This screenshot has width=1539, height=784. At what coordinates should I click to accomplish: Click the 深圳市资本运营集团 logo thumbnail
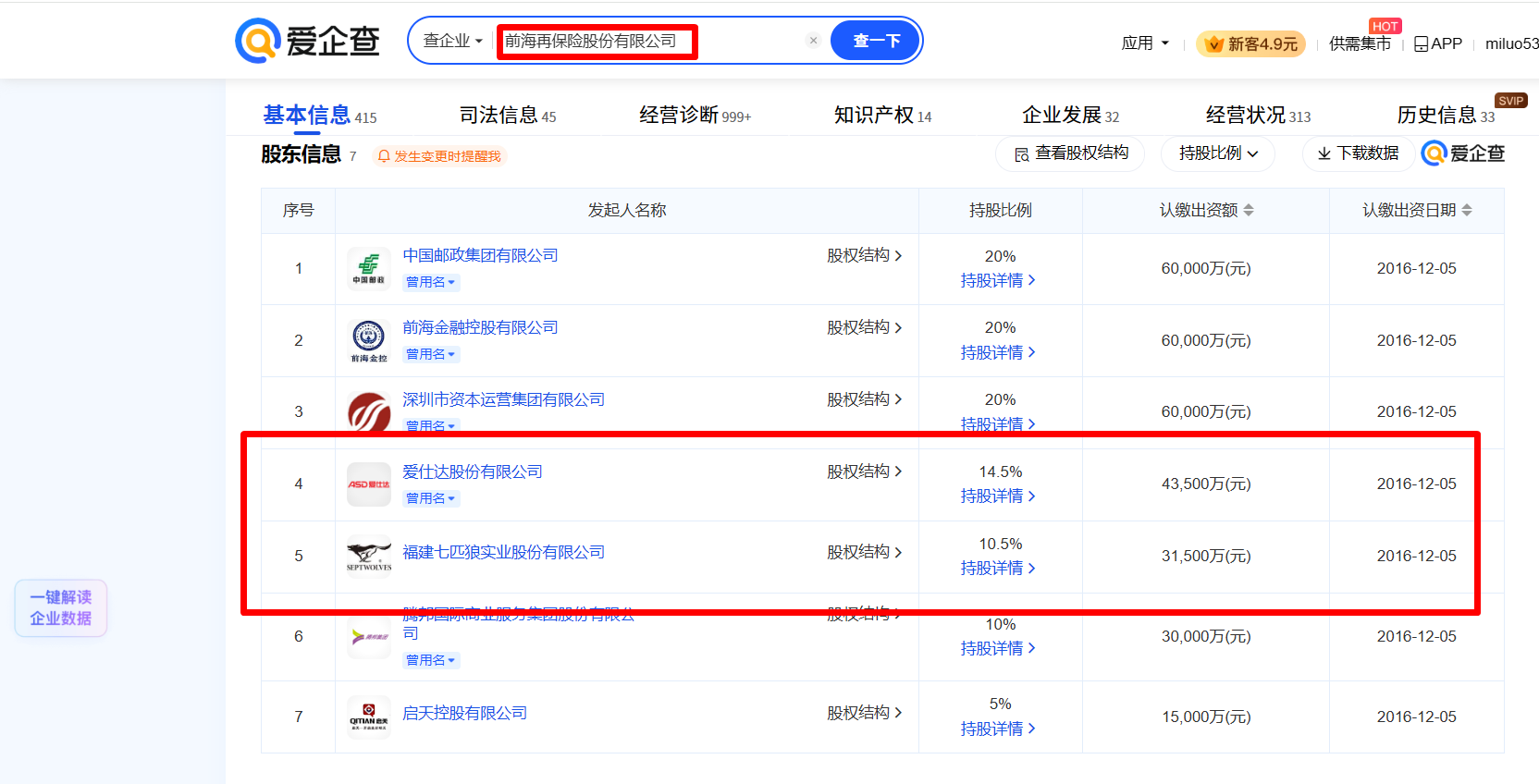pyautogui.click(x=368, y=411)
